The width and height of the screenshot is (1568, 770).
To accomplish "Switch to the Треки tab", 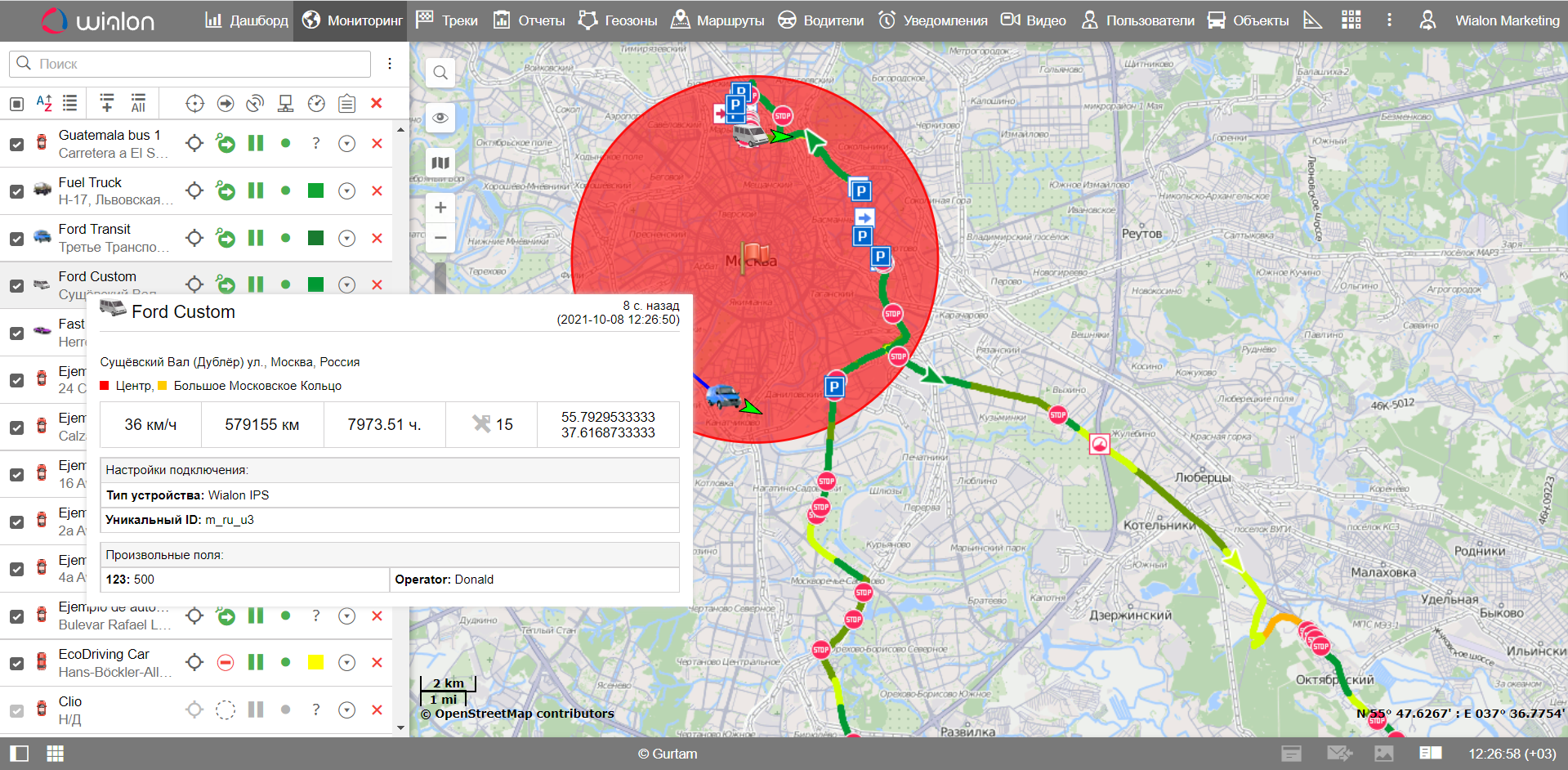I will click(447, 20).
